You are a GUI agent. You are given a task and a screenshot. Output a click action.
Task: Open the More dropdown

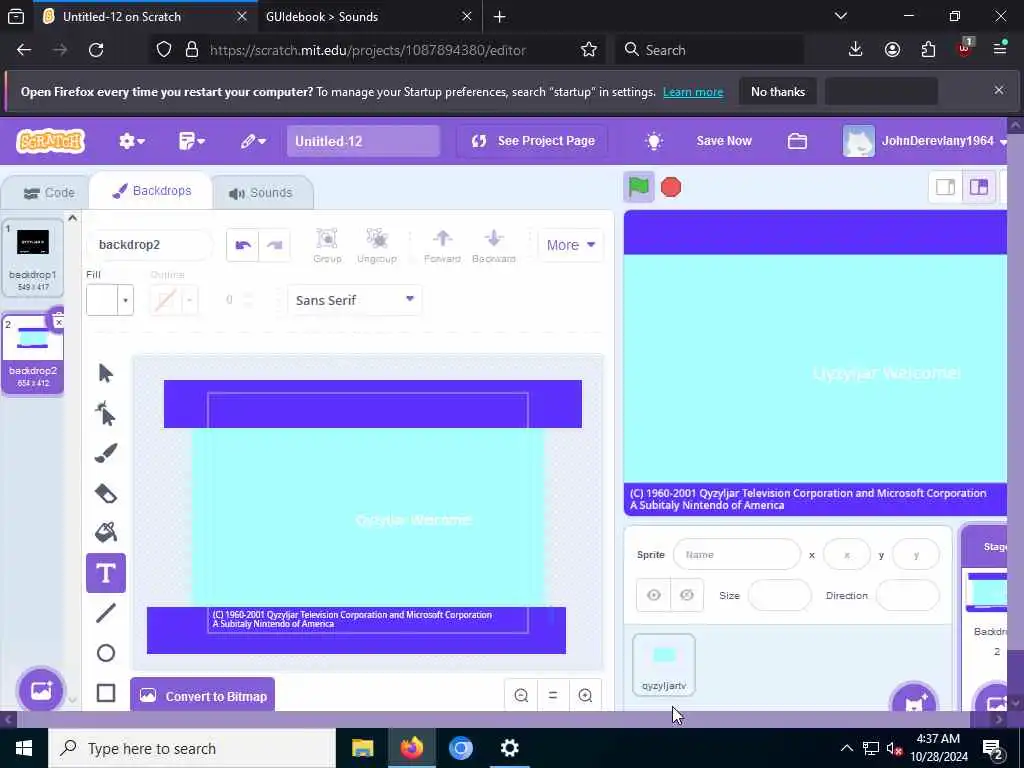click(x=571, y=245)
